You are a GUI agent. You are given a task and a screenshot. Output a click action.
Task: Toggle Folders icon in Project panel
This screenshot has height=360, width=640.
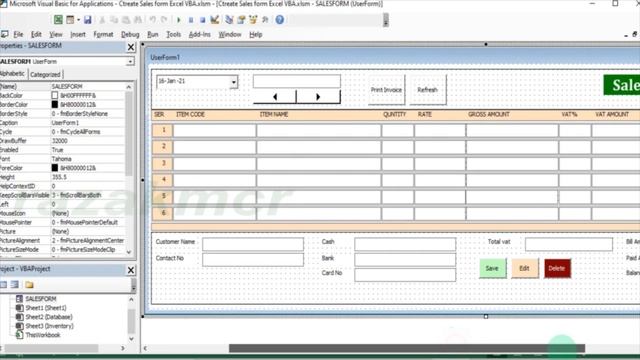(29, 284)
